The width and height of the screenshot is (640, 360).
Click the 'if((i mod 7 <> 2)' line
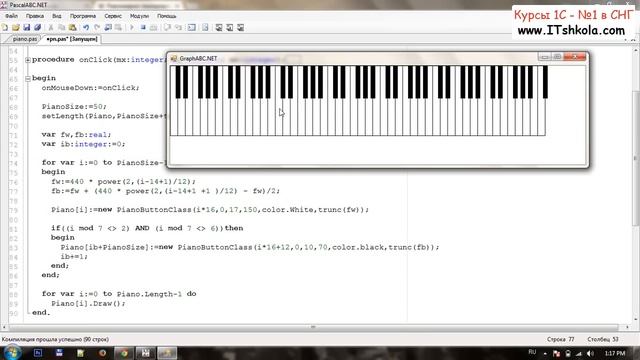147,228
